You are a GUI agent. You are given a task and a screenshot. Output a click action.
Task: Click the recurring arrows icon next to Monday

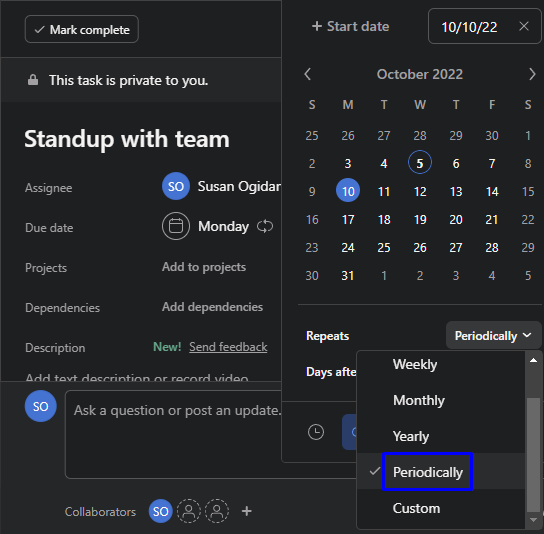pos(265,227)
